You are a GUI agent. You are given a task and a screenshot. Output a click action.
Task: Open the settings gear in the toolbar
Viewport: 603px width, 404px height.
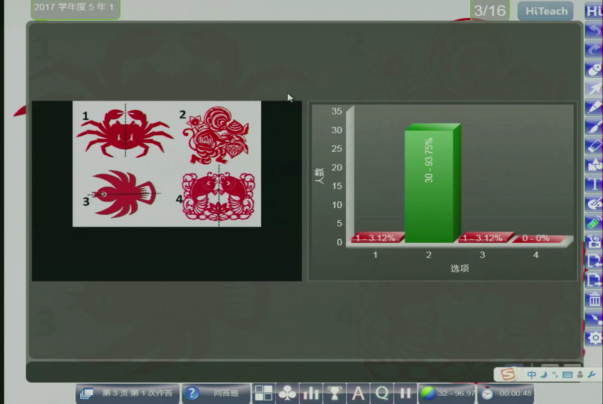594,338
